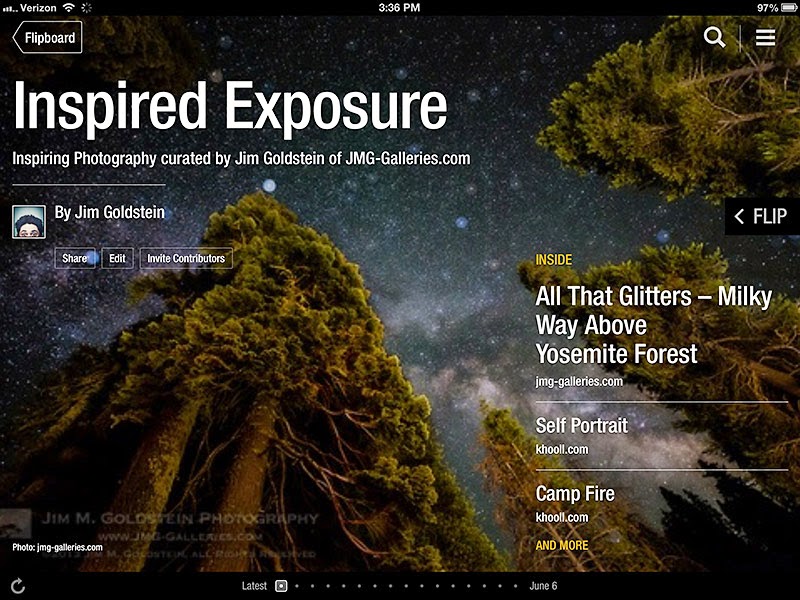
Task: Open the hamburger menu icon
Action: pyautogui.click(x=765, y=37)
